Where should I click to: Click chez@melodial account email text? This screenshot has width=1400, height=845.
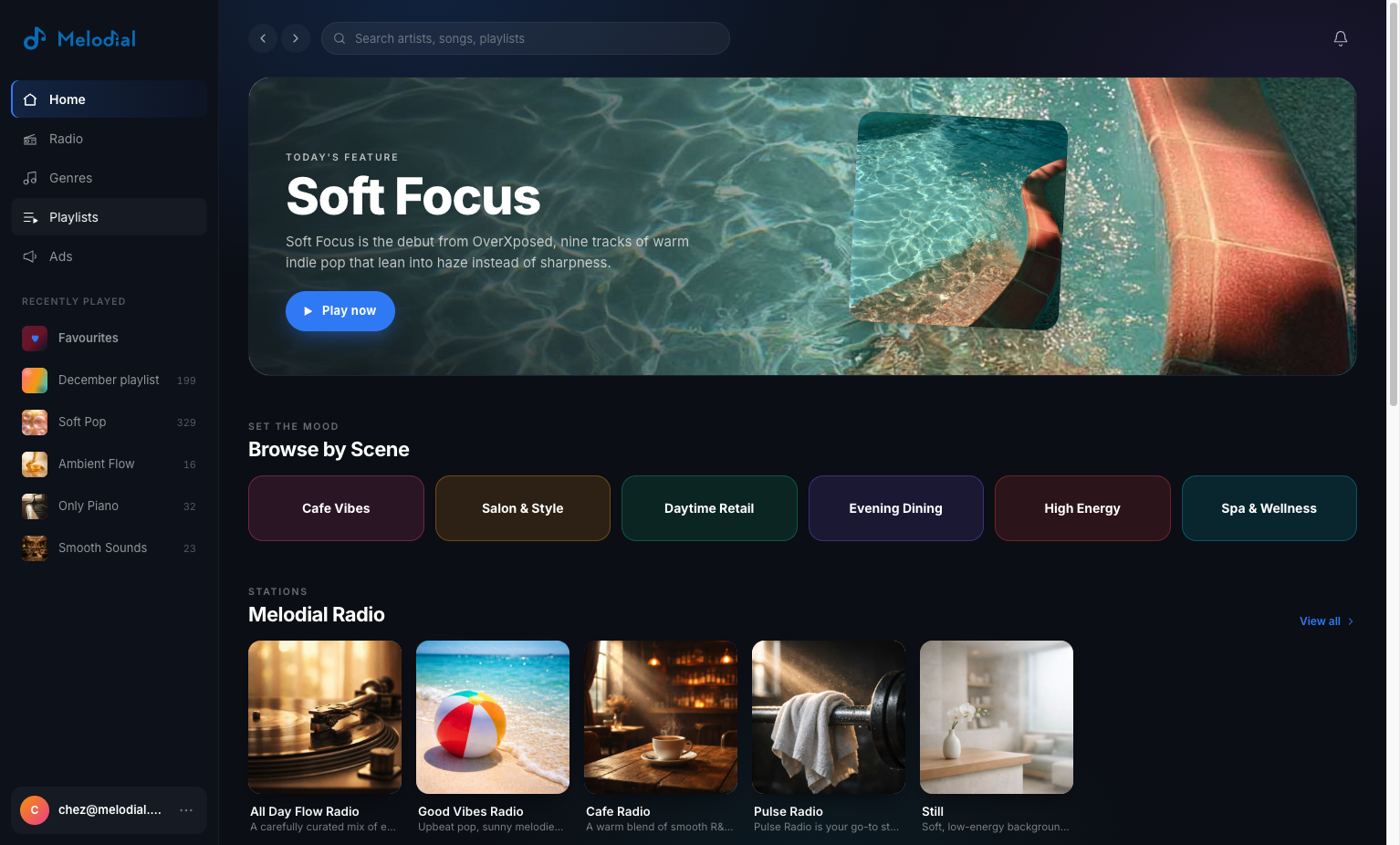coord(110,809)
